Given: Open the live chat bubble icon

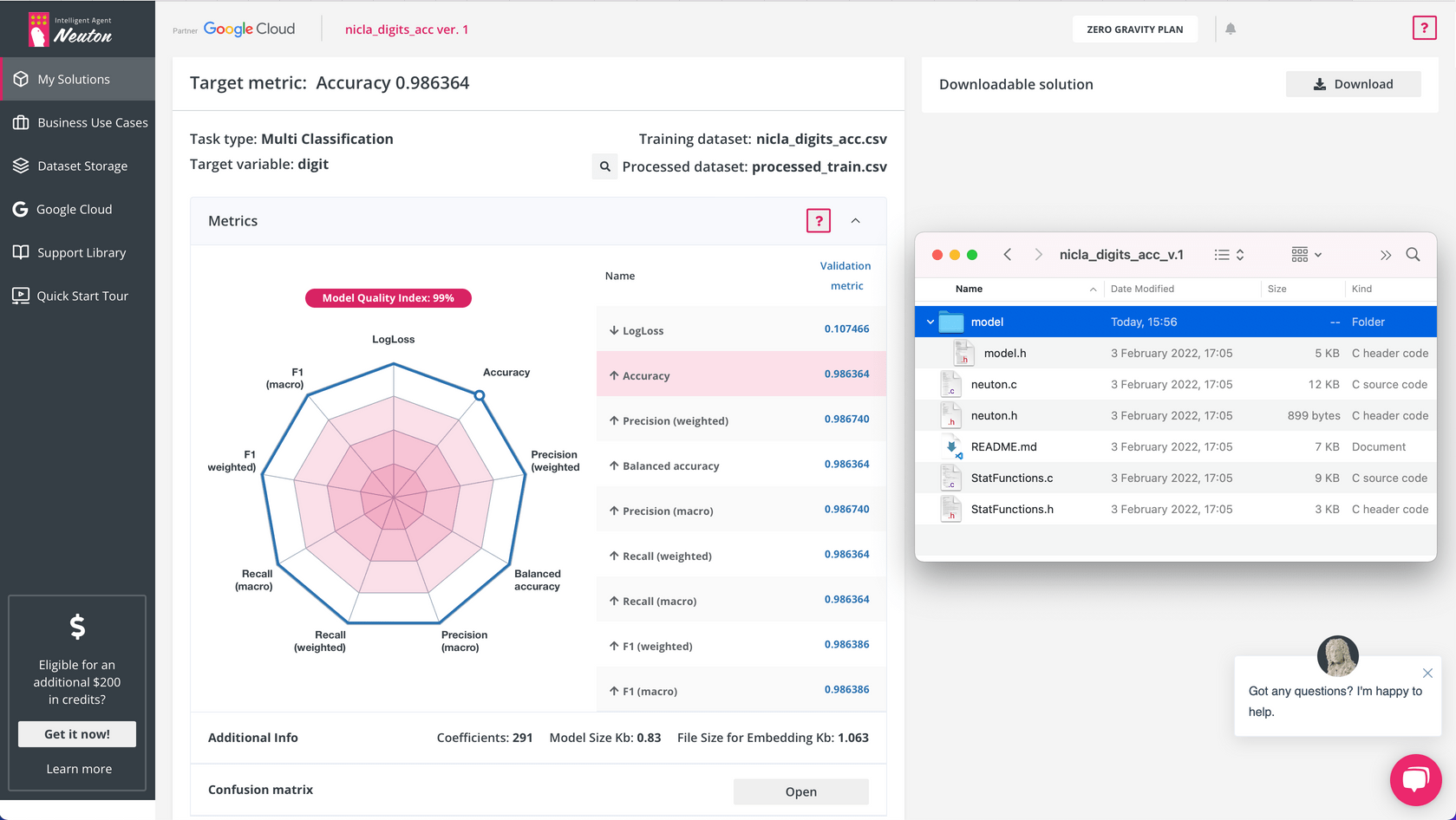Looking at the screenshot, I should click(x=1414, y=779).
